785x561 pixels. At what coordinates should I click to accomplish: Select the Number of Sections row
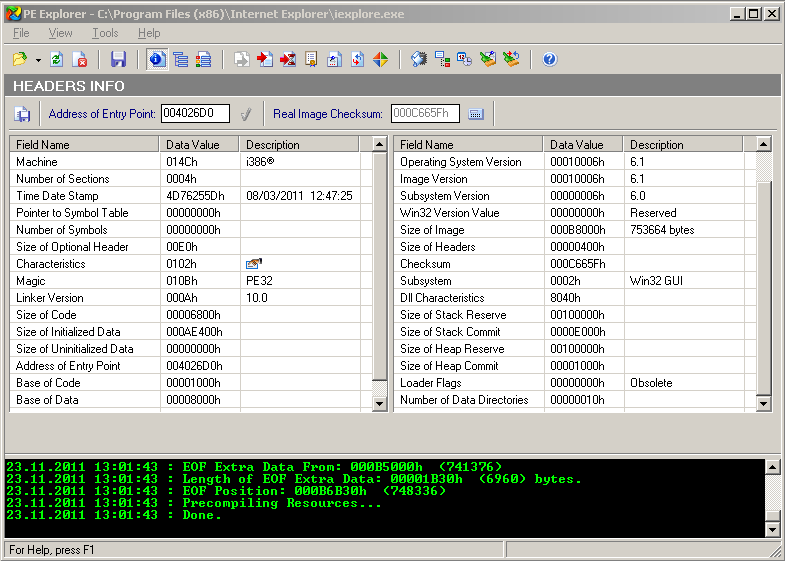click(x=191, y=179)
